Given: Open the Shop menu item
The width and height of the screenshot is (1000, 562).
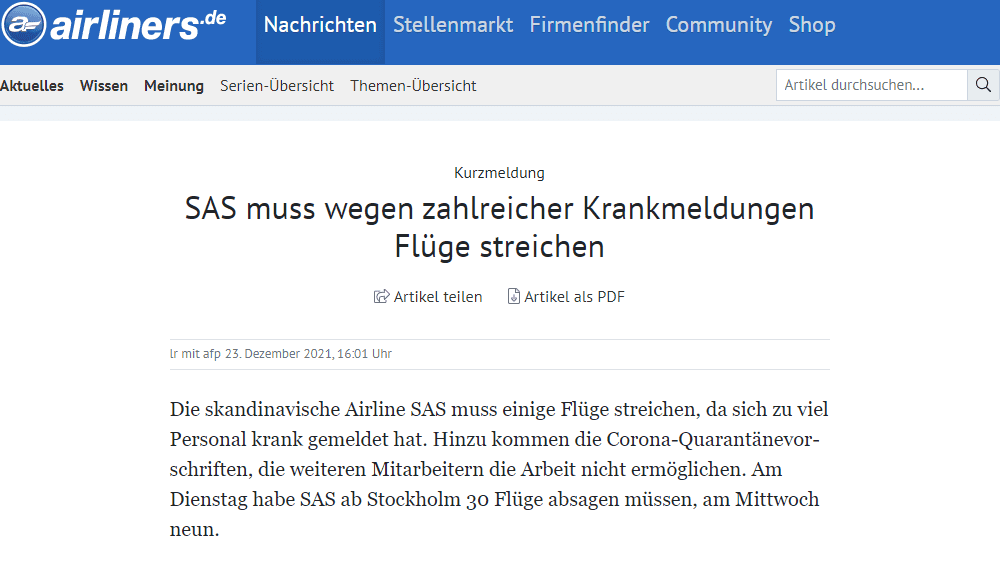Looking at the screenshot, I should pyautogui.click(x=812, y=25).
